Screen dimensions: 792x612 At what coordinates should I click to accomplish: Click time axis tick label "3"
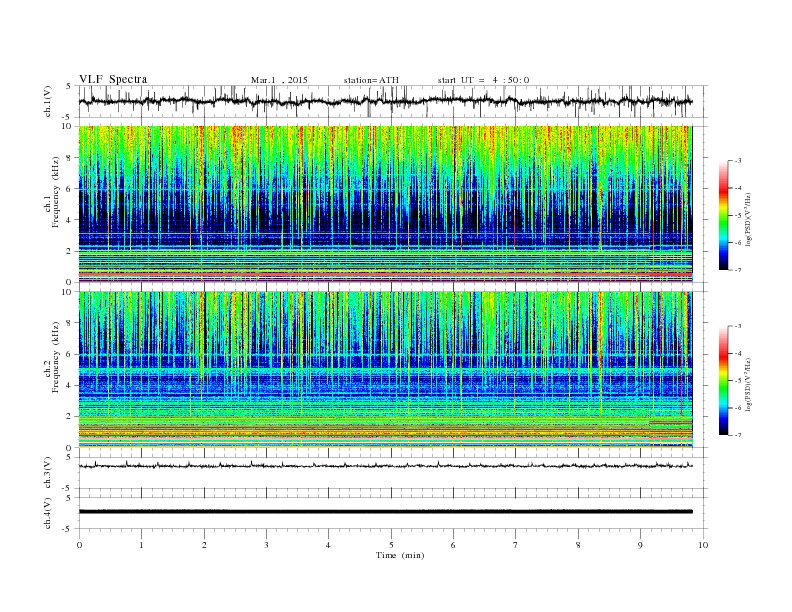(x=266, y=545)
